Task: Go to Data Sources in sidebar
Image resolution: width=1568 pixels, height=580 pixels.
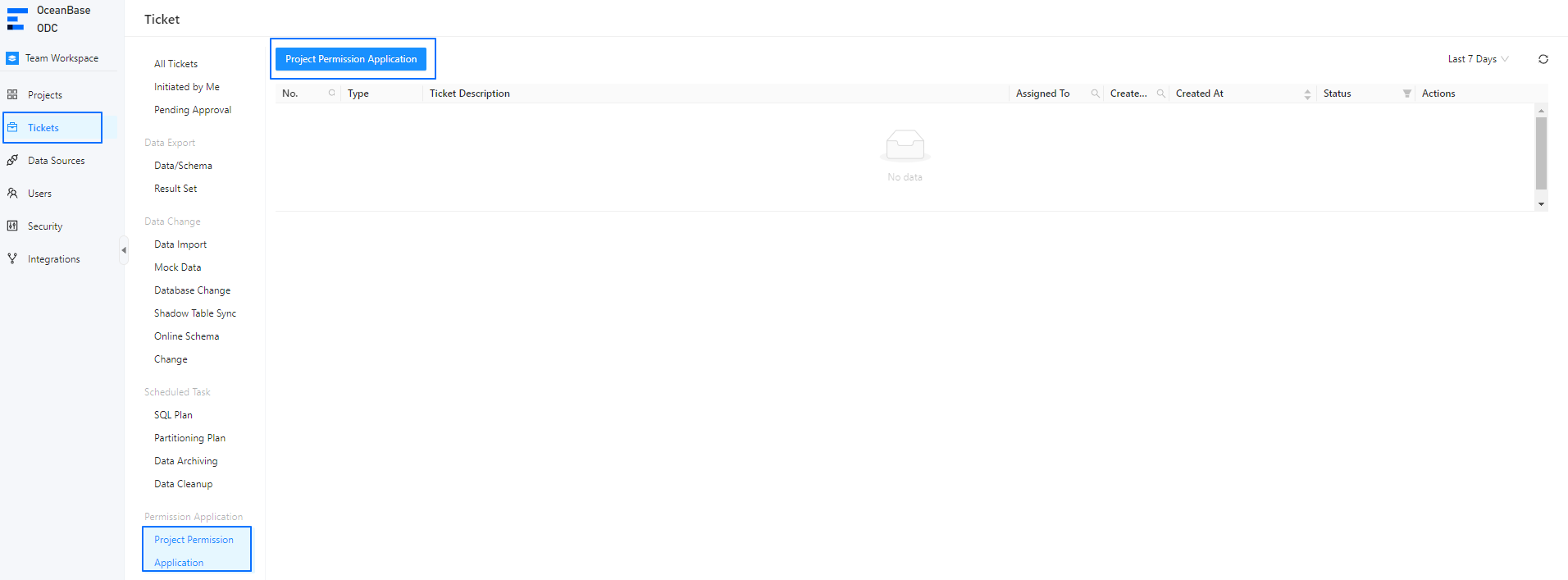Action: click(56, 161)
